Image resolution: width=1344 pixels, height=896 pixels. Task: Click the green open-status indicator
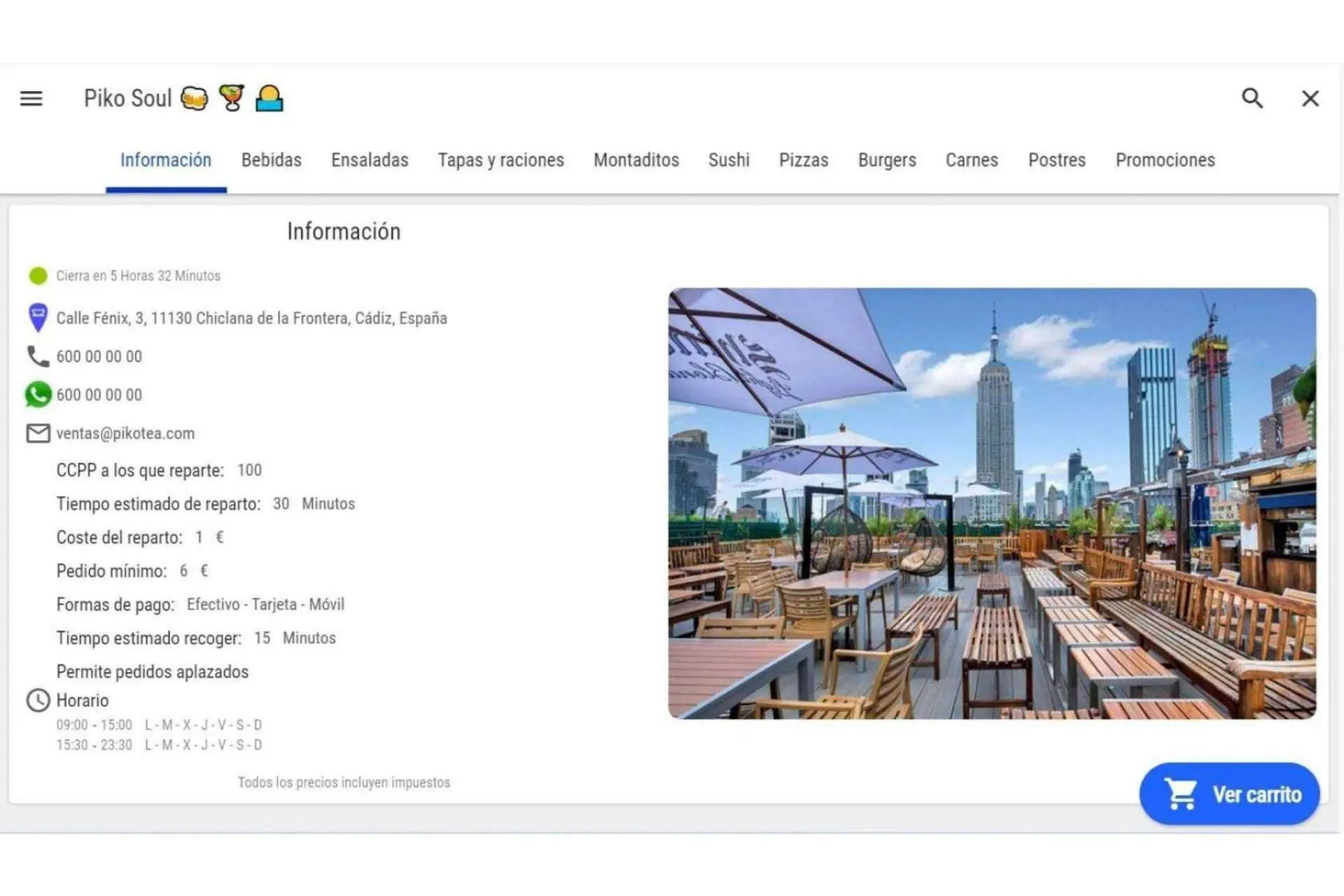tap(38, 276)
